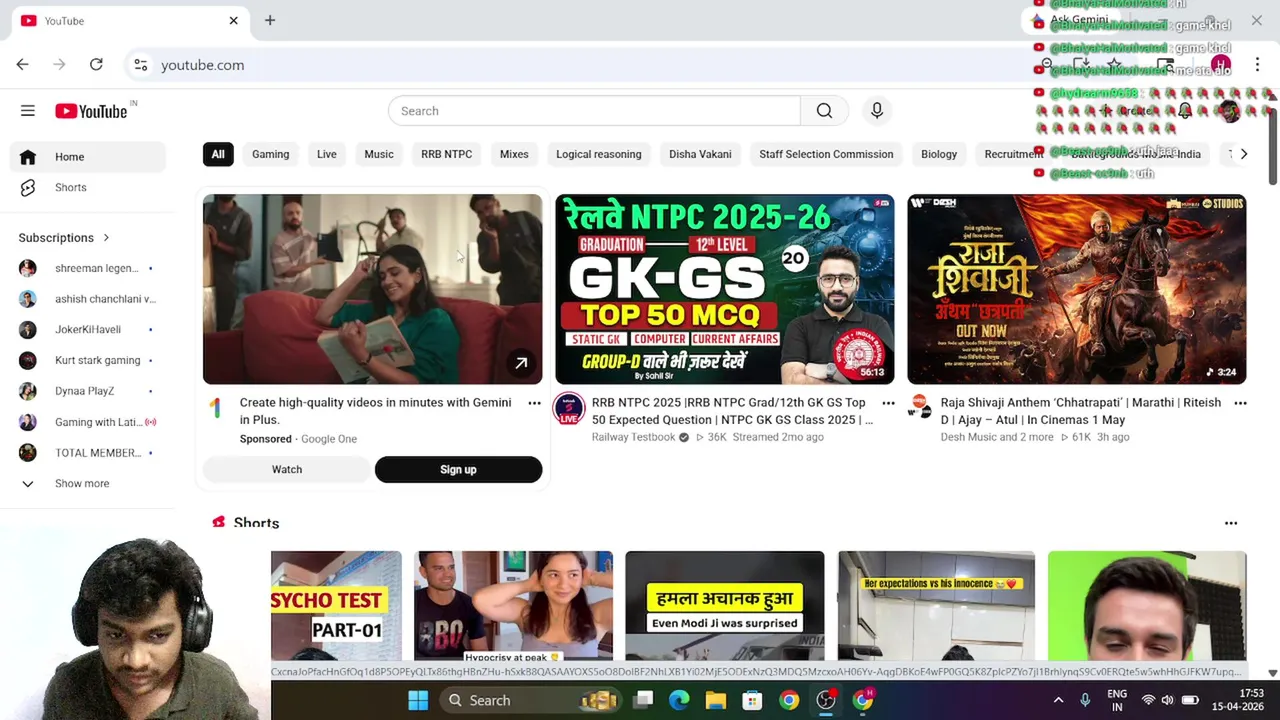Open a new browser tab
This screenshot has width=1280, height=720.
click(270, 20)
